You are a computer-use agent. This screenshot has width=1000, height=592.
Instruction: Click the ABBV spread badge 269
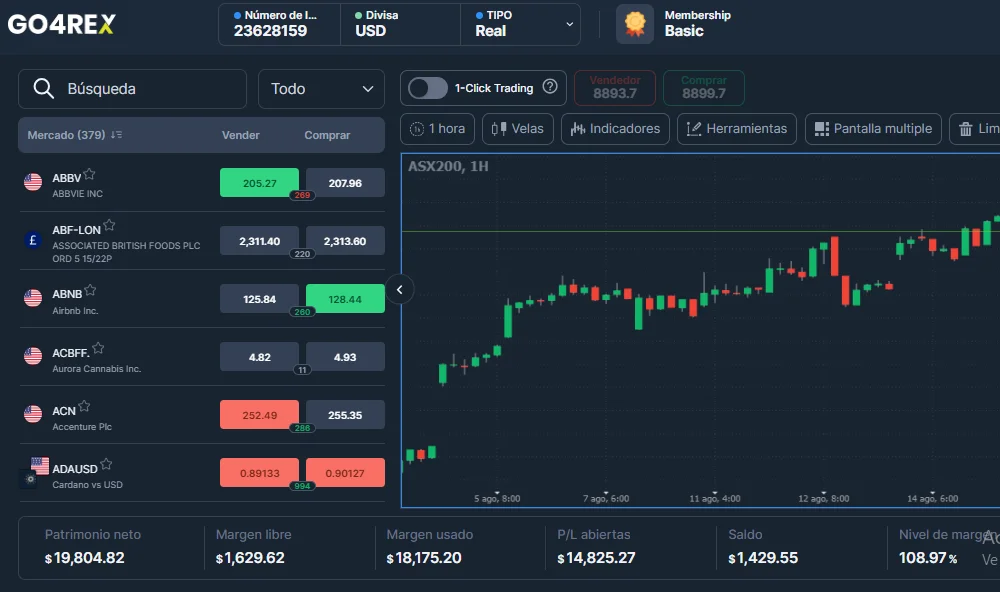coord(302,195)
